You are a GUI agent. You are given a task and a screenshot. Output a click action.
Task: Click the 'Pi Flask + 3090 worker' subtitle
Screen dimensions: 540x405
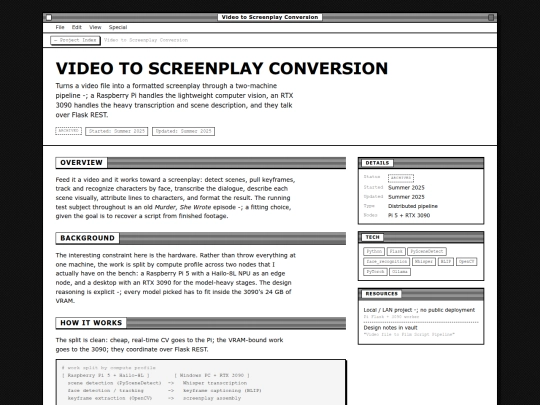click(x=391, y=316)
